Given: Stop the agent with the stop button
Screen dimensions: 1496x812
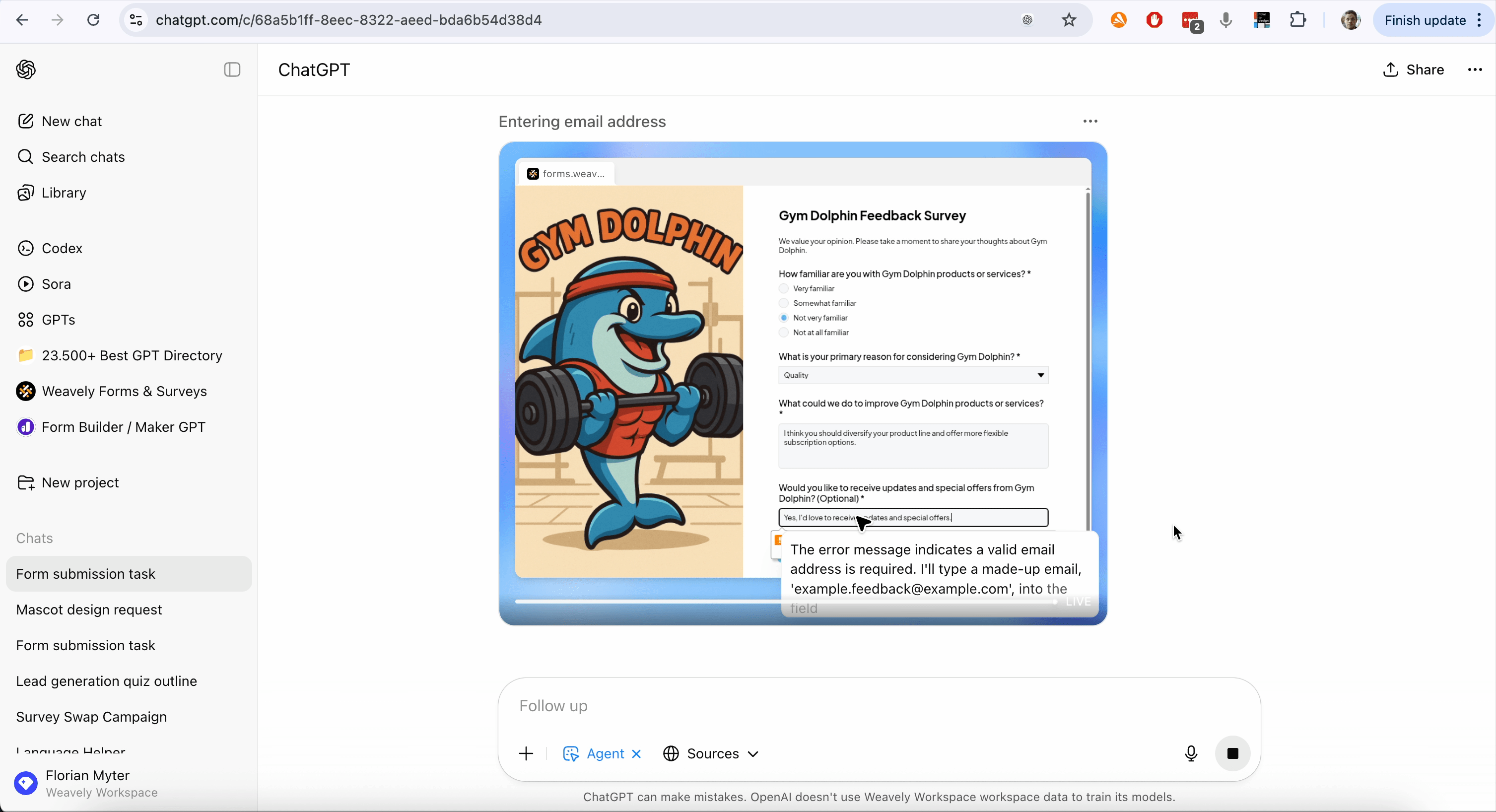Looking at the screenshot, I should coord(1232,754).
